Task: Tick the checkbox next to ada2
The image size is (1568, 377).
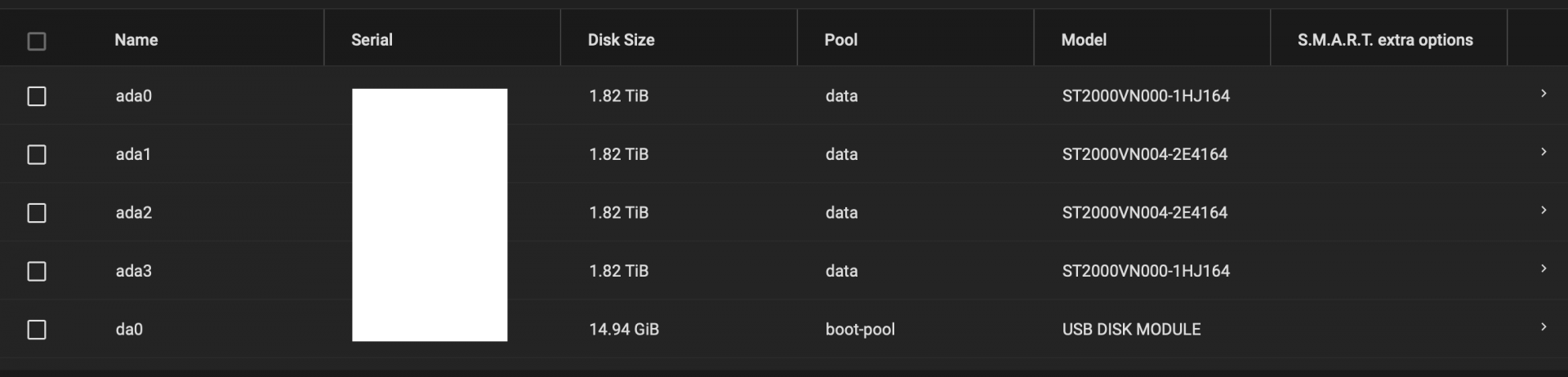Action: (x=37, y=213)
